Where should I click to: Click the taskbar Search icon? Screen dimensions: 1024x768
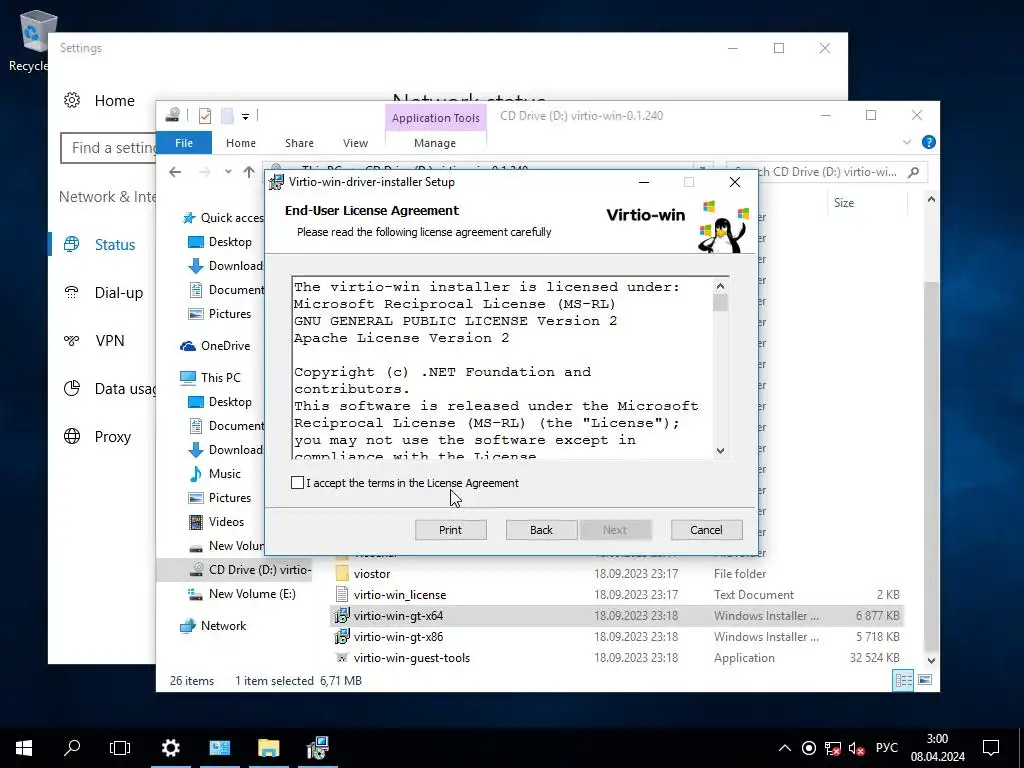tap(72, 748)
